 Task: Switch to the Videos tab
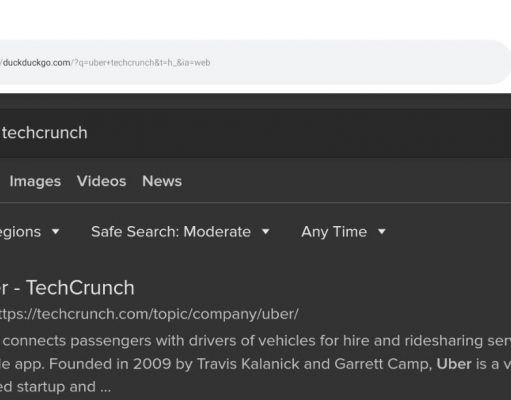[101, 181]
